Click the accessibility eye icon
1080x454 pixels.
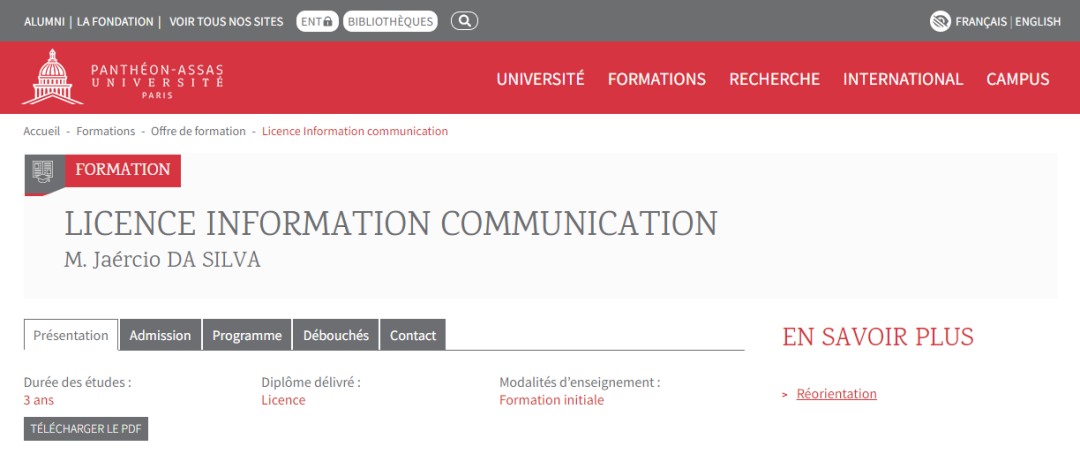click(x=940, y=21)
